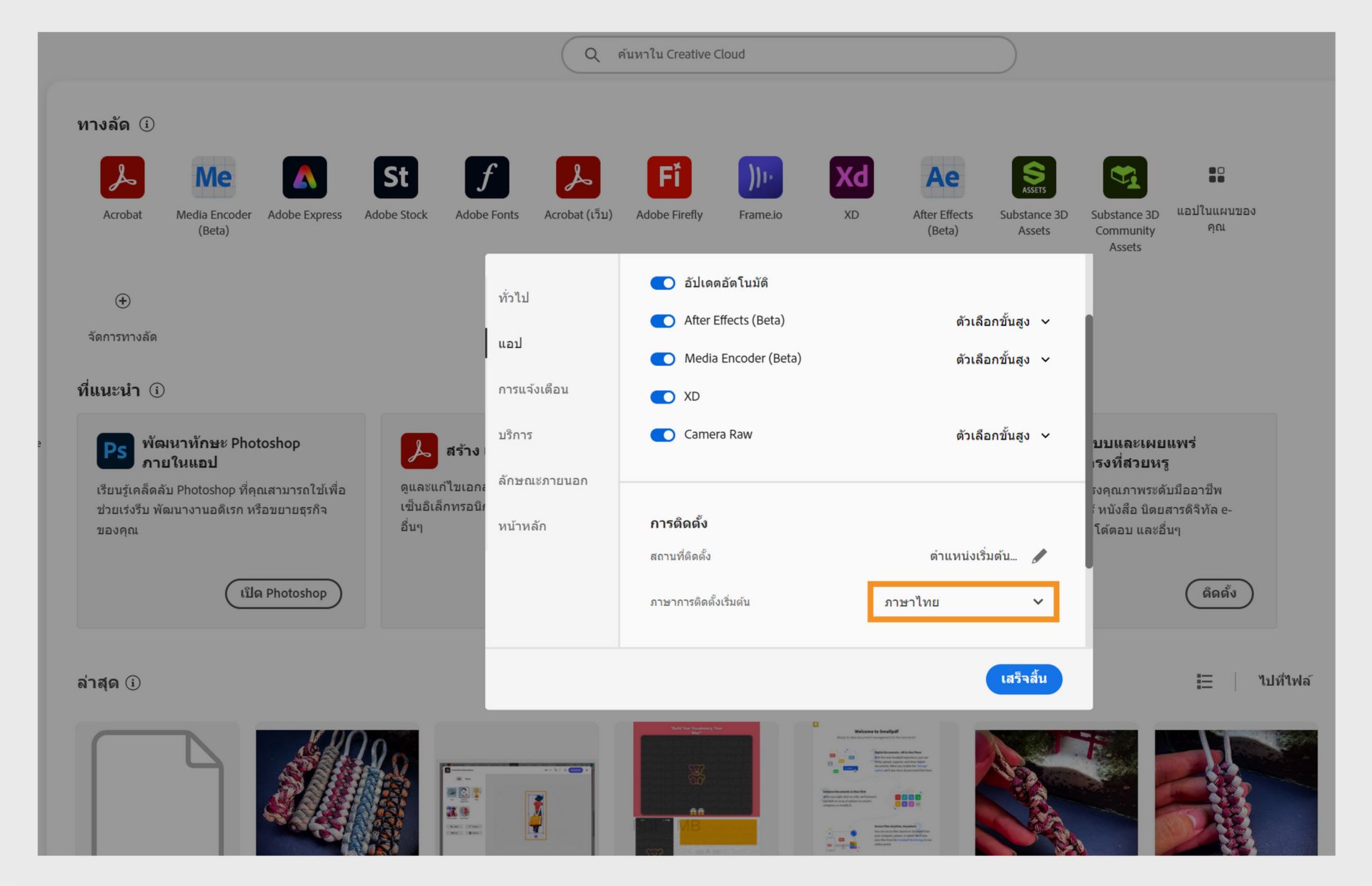Switch to list view icon in recents

point(1204,681)
